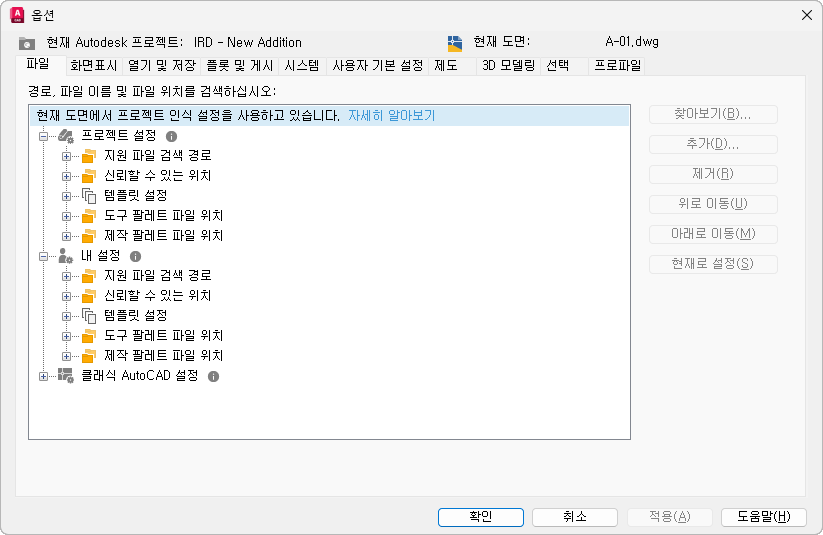The image size is (823, 535).
Task: Click template icon of 템플릿 설정 under 프로젝트 설정
Action: [89, 196]
